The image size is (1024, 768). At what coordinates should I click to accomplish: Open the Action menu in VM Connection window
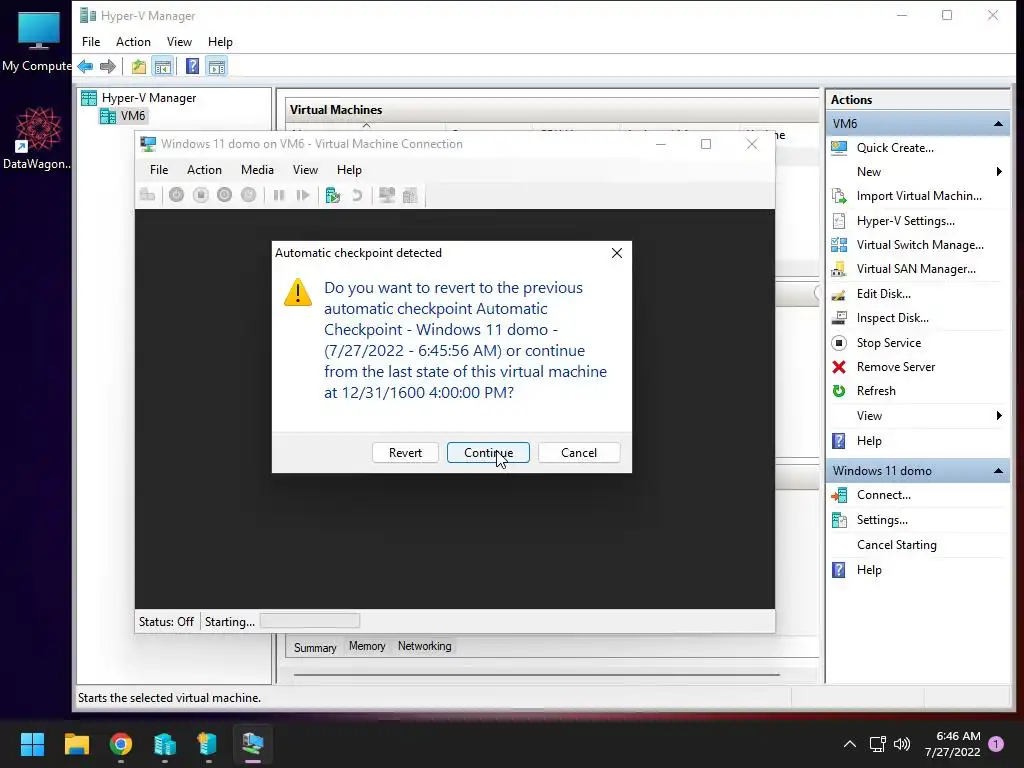pyautogui.click(x=204, y=170)
